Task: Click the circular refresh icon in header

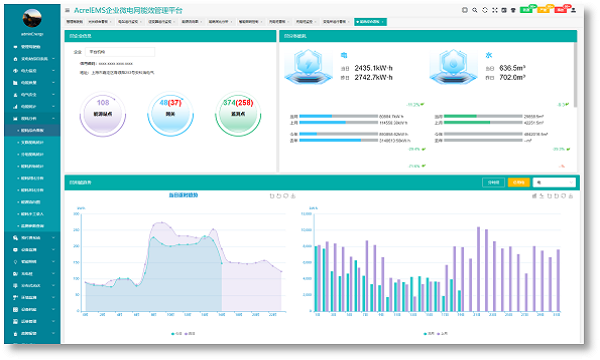Action: [485, 10]
